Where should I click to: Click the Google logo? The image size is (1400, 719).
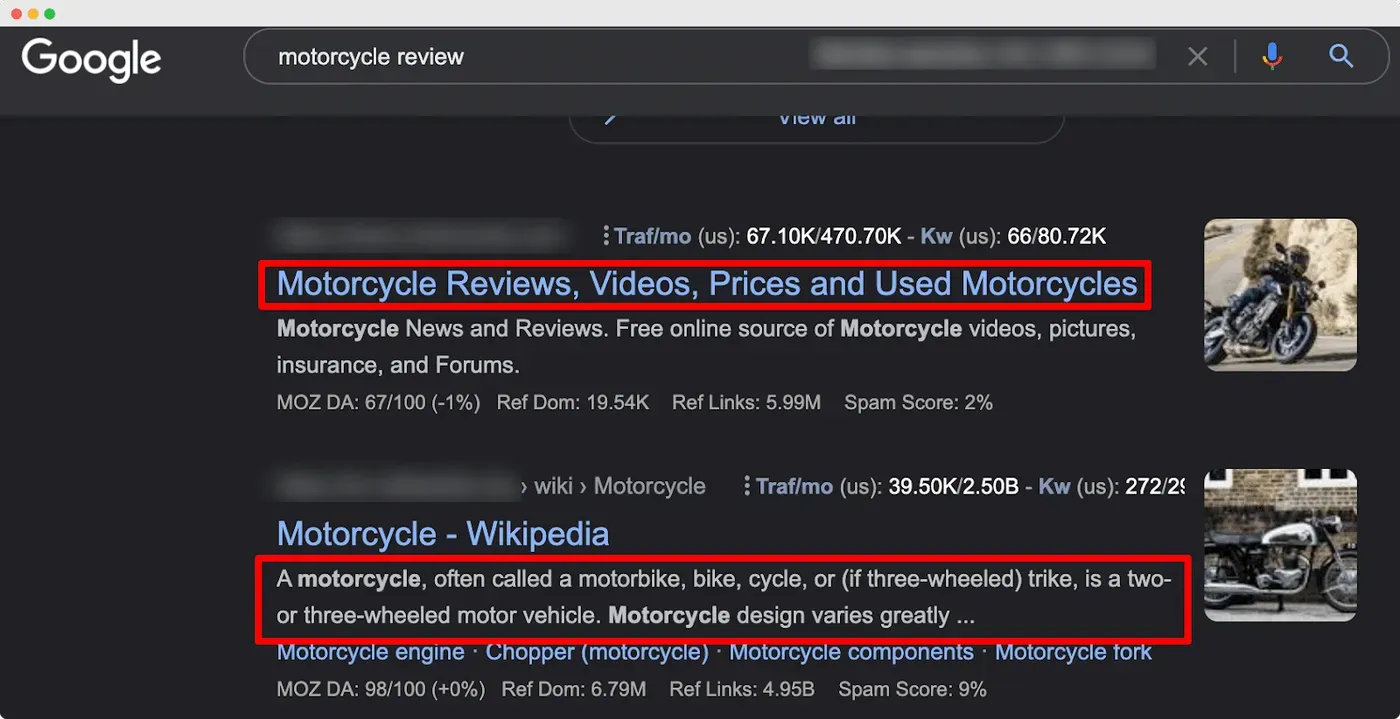click(x=91, y=59)
